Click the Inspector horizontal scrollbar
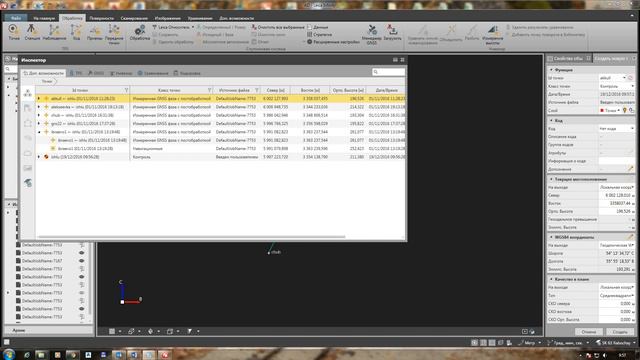 (191, 237)
